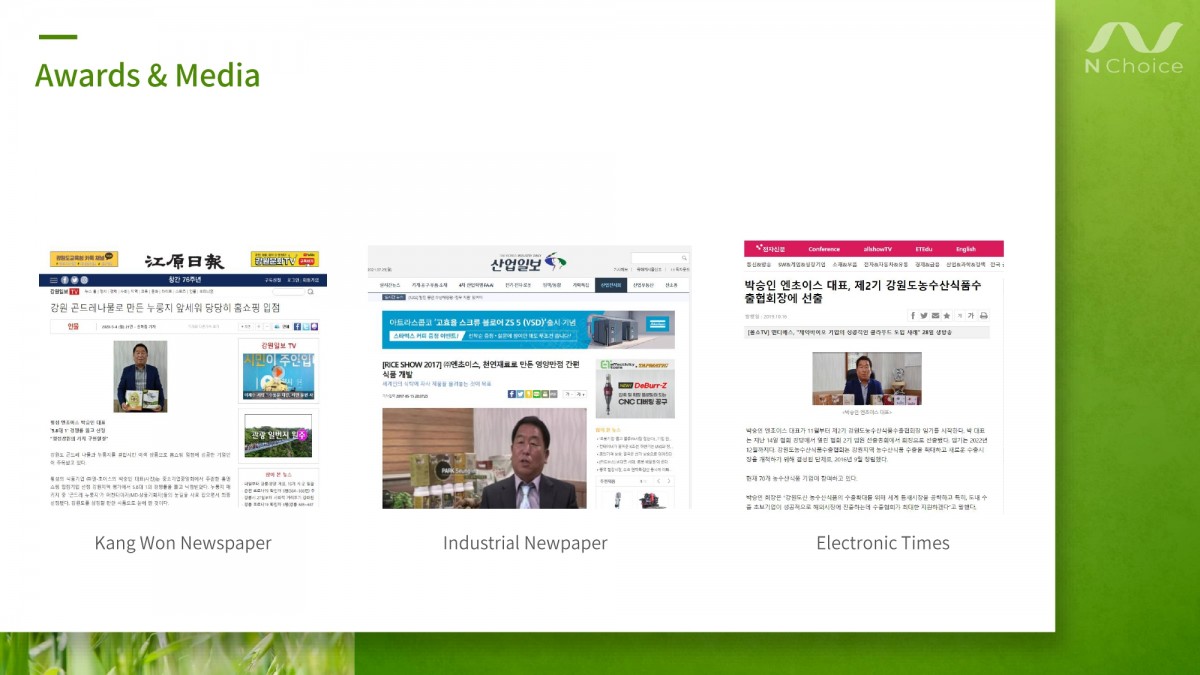Click the Awards & Media slide title
The height and width of the screenshot is (675, 1200).
[148, 76]
